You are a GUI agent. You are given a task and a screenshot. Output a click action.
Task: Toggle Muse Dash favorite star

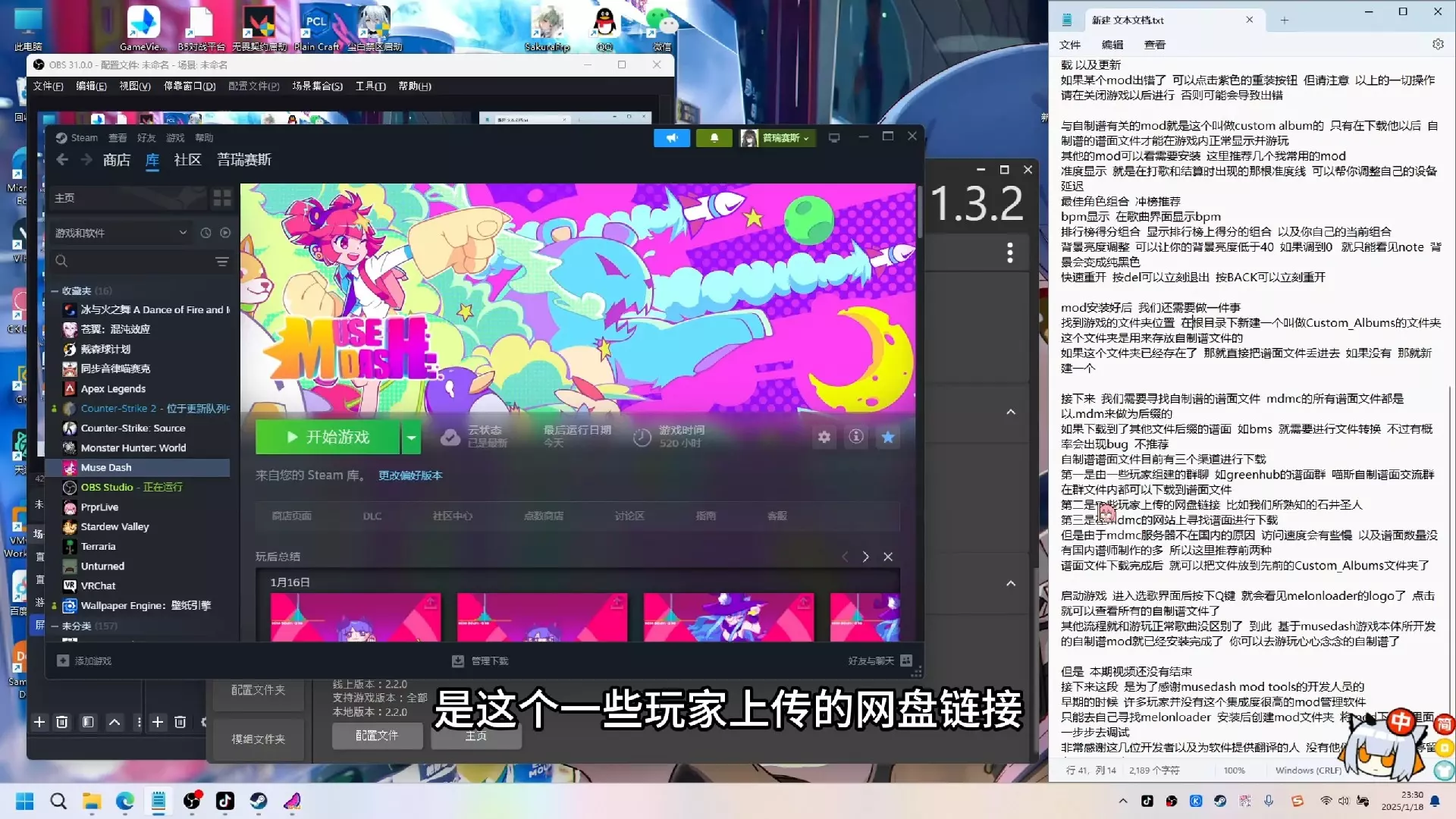tap(888, 437)
